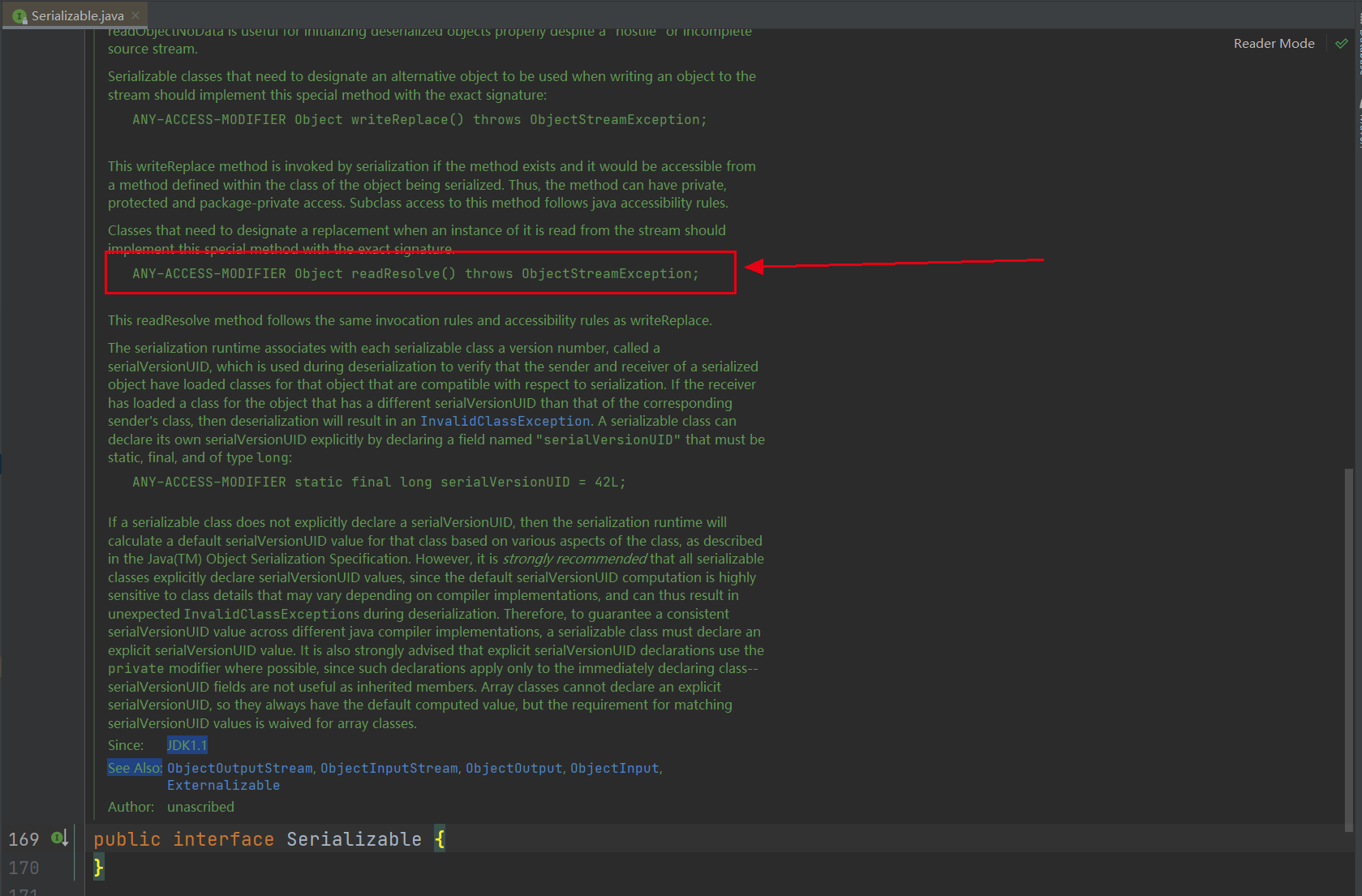Click the implementations gutter icon on line 169

pos(60,838)
